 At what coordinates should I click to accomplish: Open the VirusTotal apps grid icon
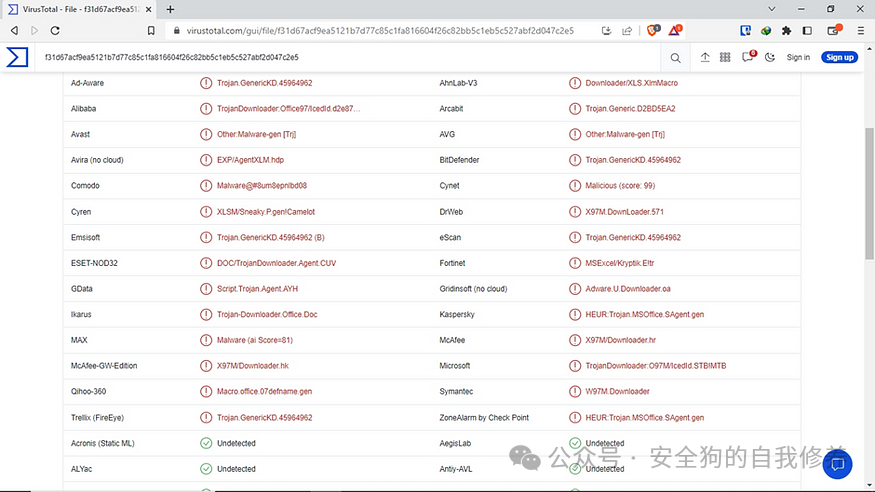tap(725, 57)
